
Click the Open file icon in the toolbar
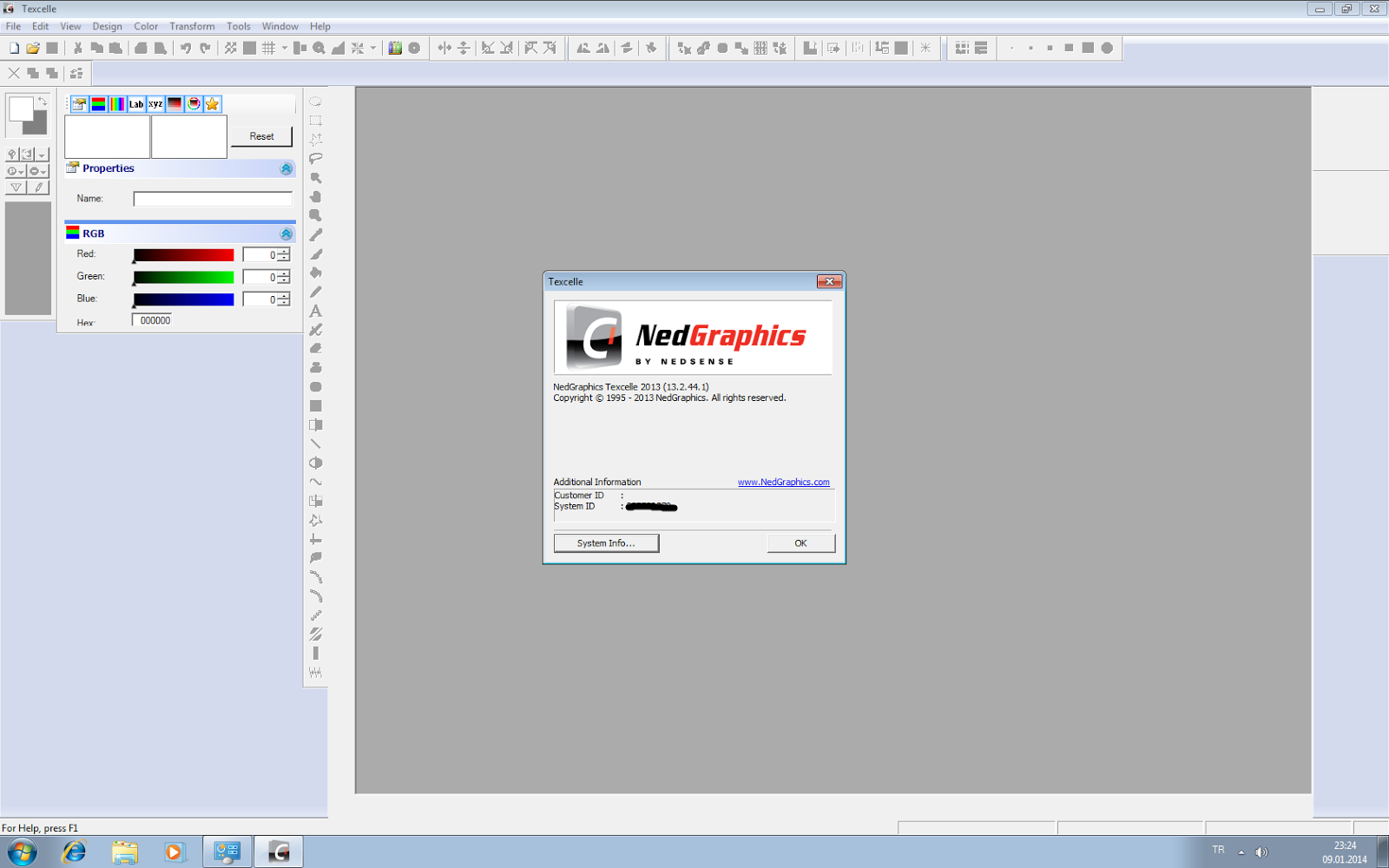pos(32,48)
